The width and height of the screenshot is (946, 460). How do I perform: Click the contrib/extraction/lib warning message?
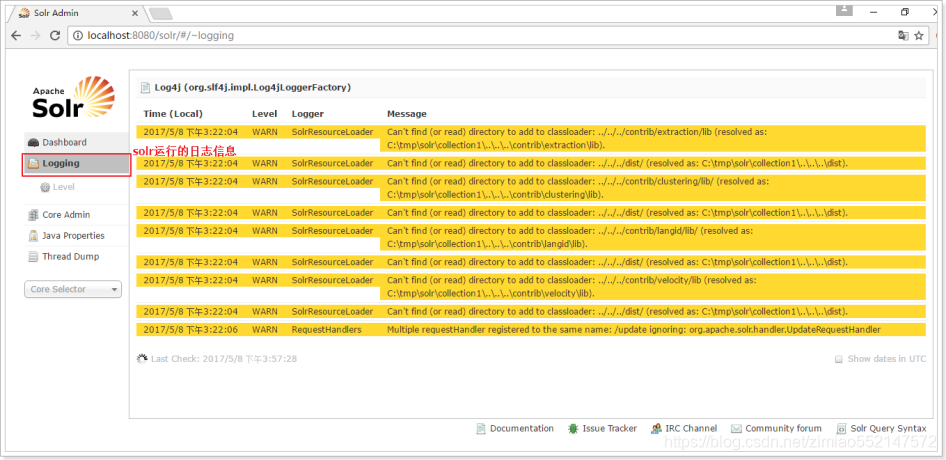tap(653, 138)
